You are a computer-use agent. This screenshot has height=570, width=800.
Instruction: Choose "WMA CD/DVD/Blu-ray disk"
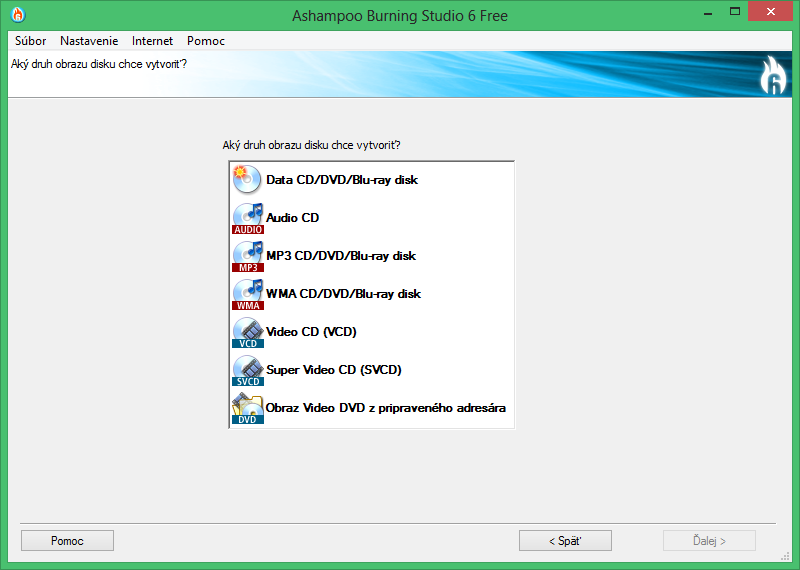pyautogui.click(x=371, y=294)
